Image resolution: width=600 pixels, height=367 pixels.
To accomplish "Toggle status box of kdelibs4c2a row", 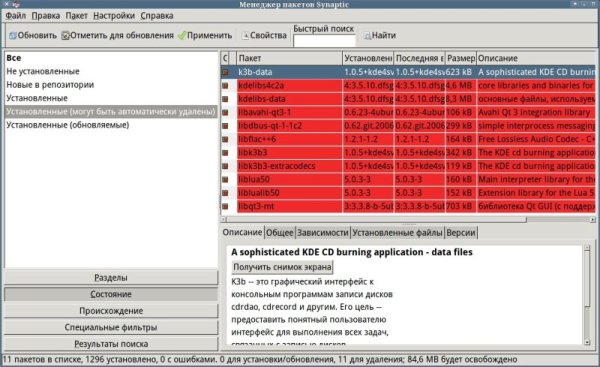I will click(225, 85).
